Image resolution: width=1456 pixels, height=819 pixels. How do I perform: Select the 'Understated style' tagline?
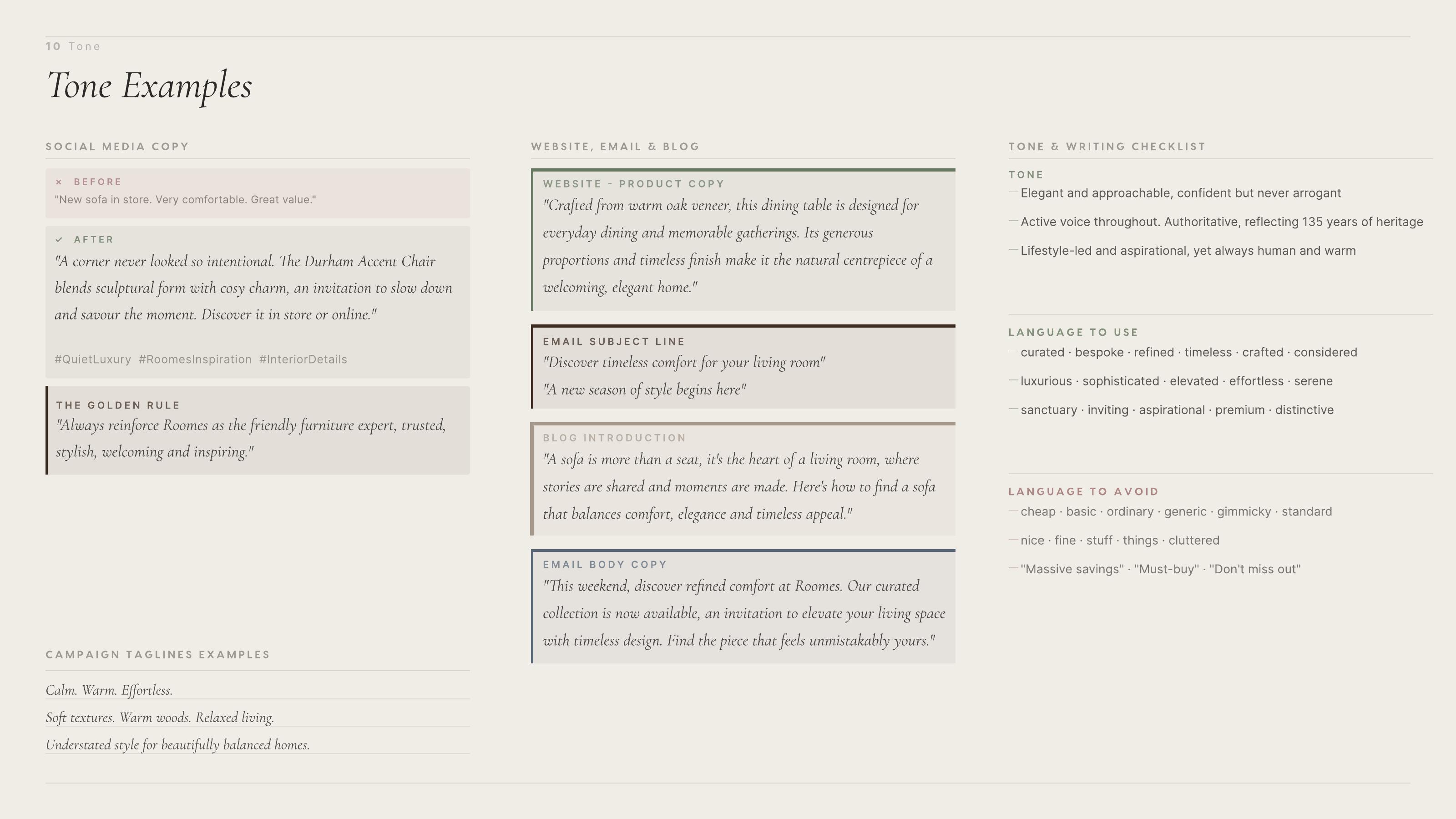pyautogui.click(x=177, y=745)
